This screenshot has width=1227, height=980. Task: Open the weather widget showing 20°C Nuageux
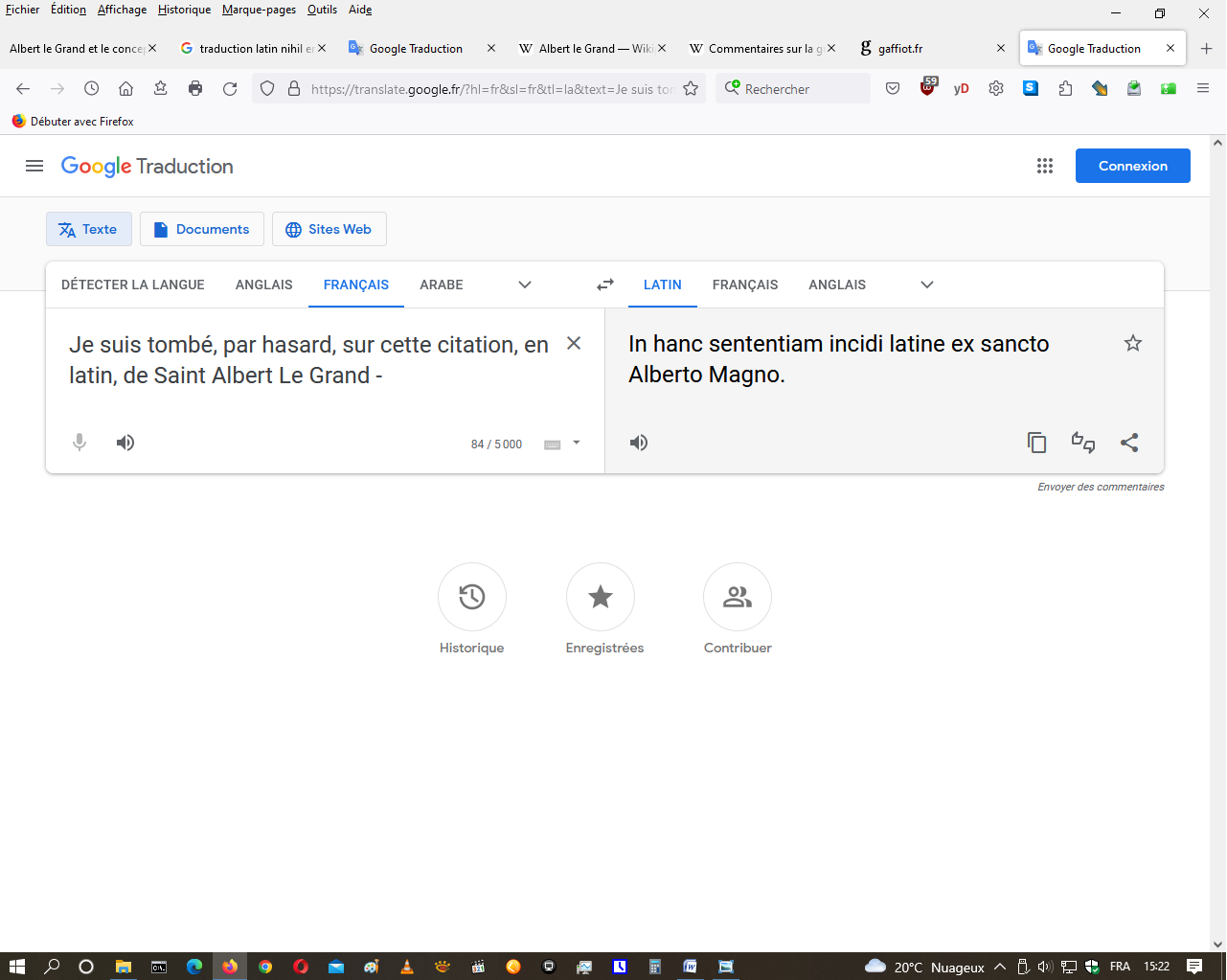click(924, 967)
